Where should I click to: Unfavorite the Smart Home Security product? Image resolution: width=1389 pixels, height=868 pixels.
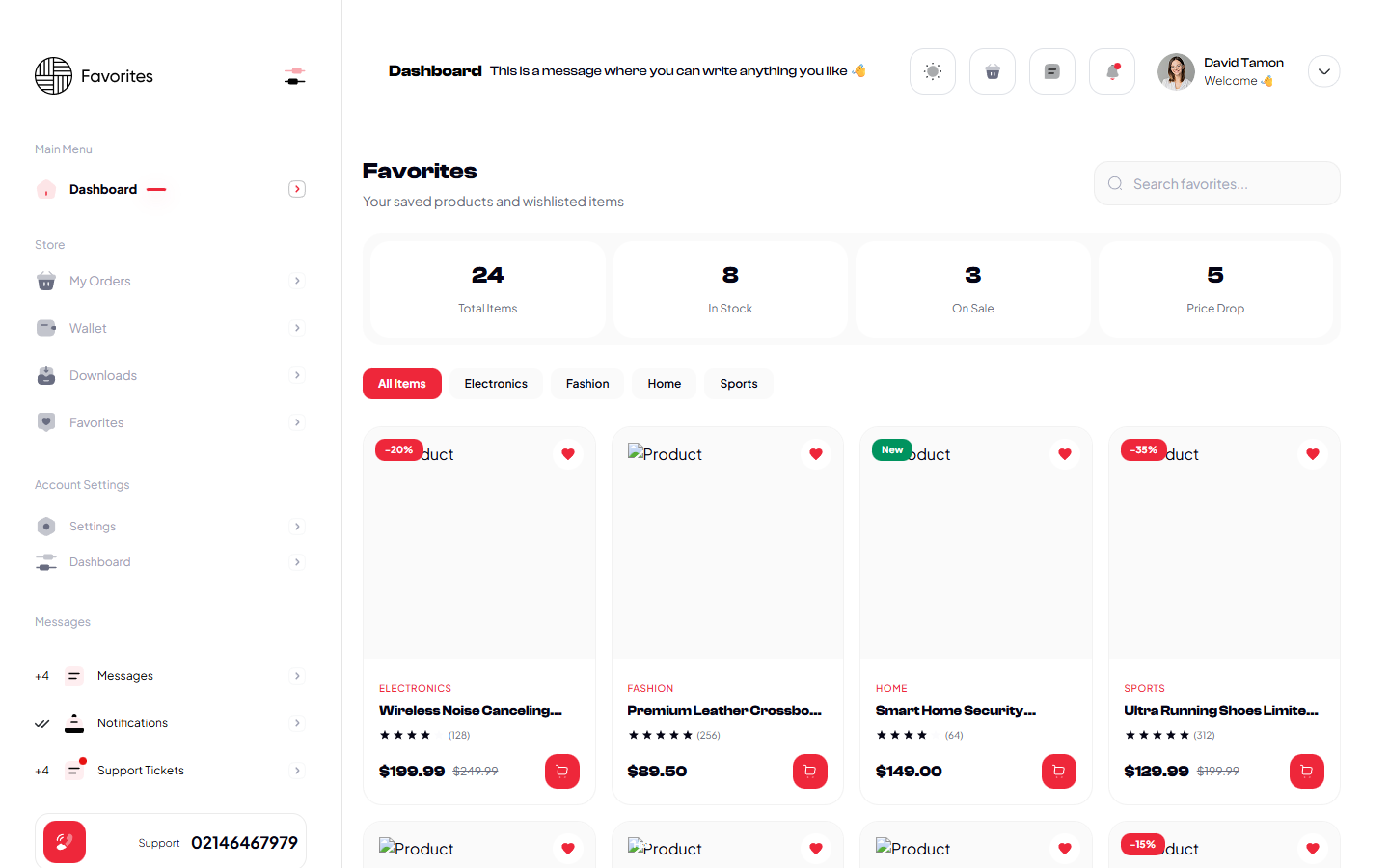point(1064,454)
